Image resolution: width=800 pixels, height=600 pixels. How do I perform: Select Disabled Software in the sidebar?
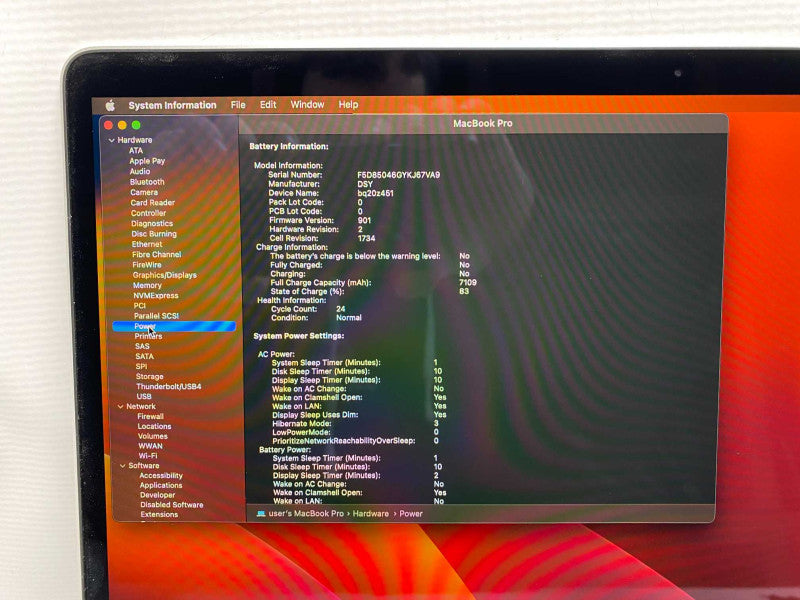tap(172, 505)
